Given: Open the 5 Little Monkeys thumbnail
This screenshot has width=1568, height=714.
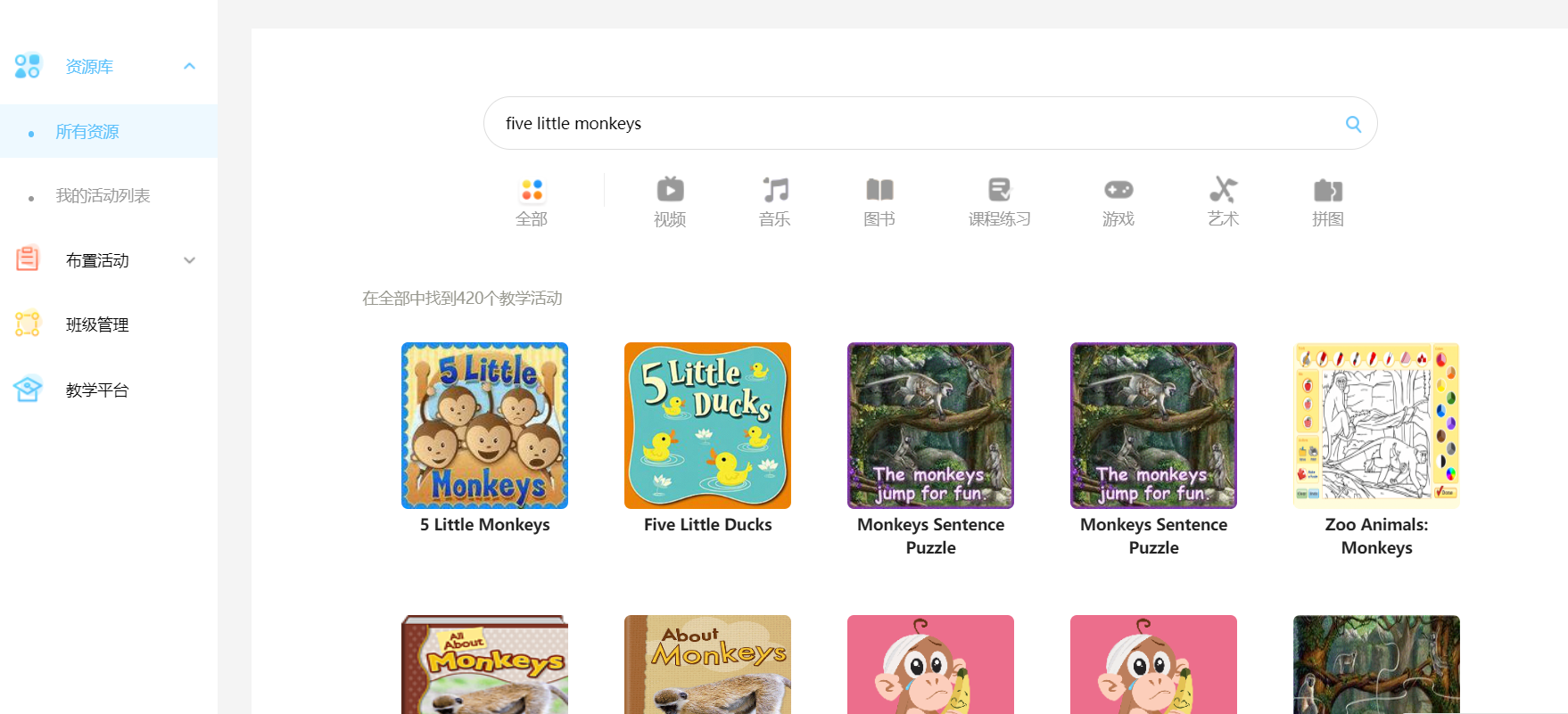Looking at the screenshot, I should 484,426.
